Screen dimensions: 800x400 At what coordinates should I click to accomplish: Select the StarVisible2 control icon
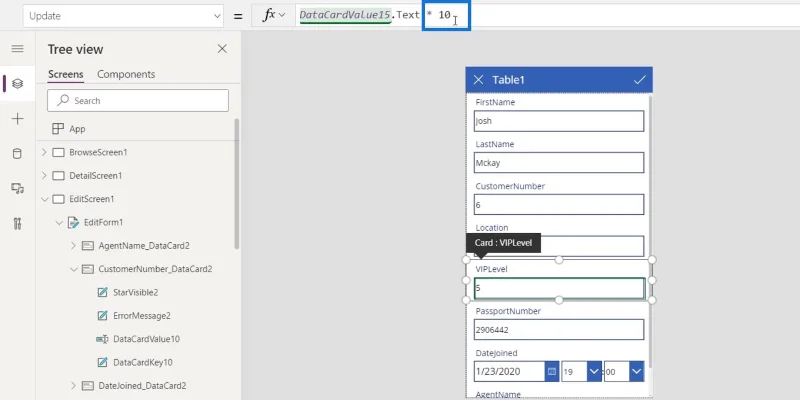click(102, 292)
